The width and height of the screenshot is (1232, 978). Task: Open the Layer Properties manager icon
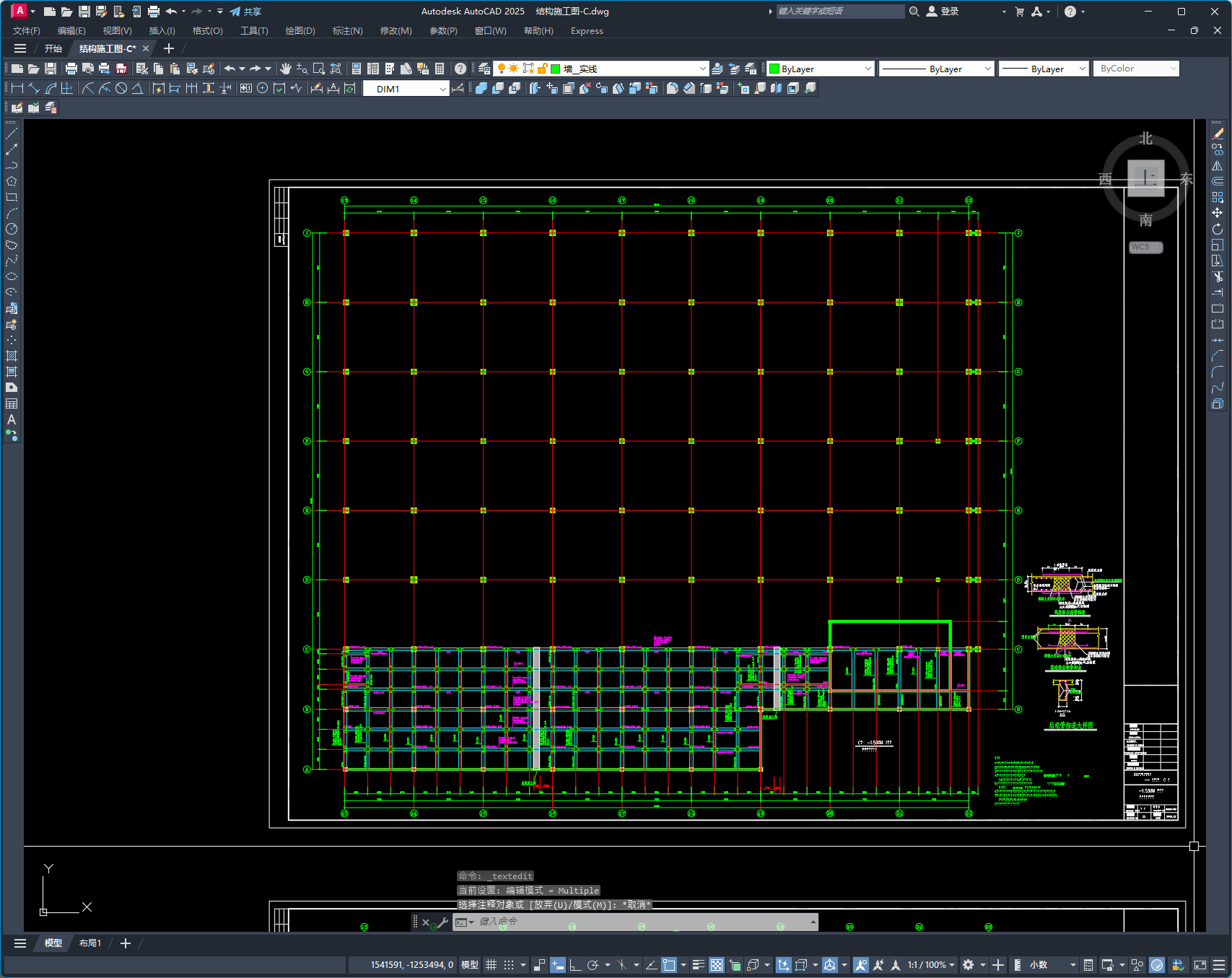point(484,69)
